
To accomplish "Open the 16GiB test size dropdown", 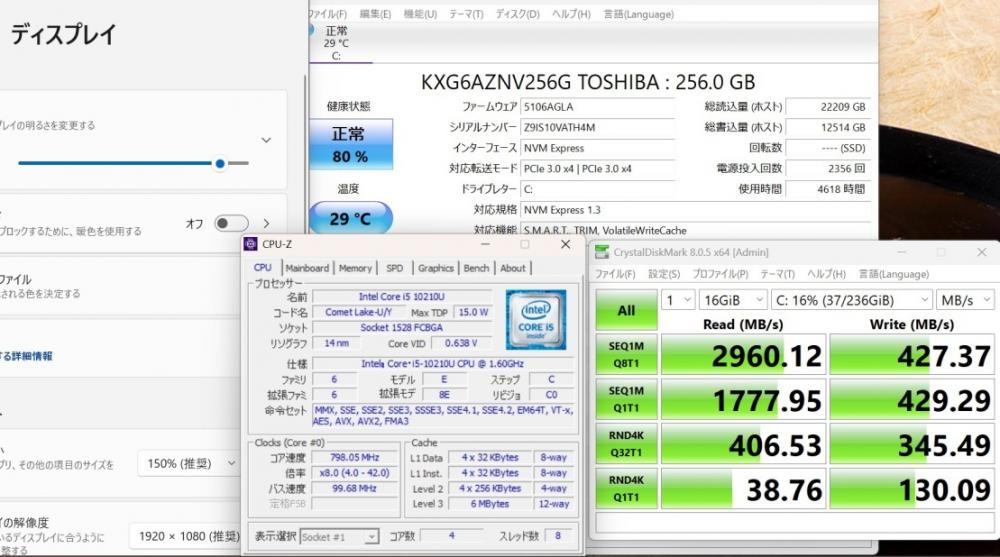I will click(x=733, y=301).
